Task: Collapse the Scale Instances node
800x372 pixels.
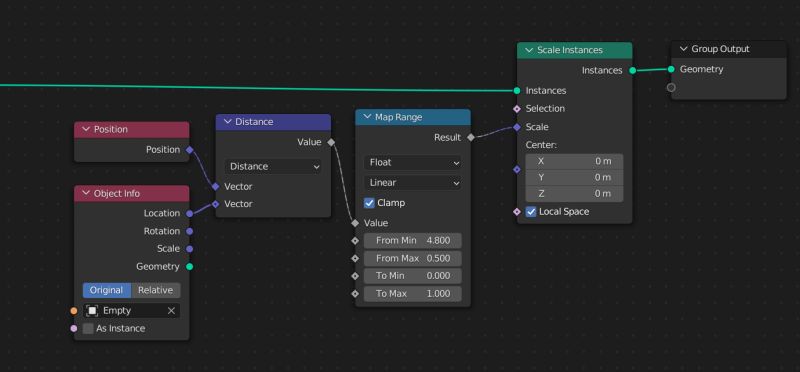Action: (529, 50)
